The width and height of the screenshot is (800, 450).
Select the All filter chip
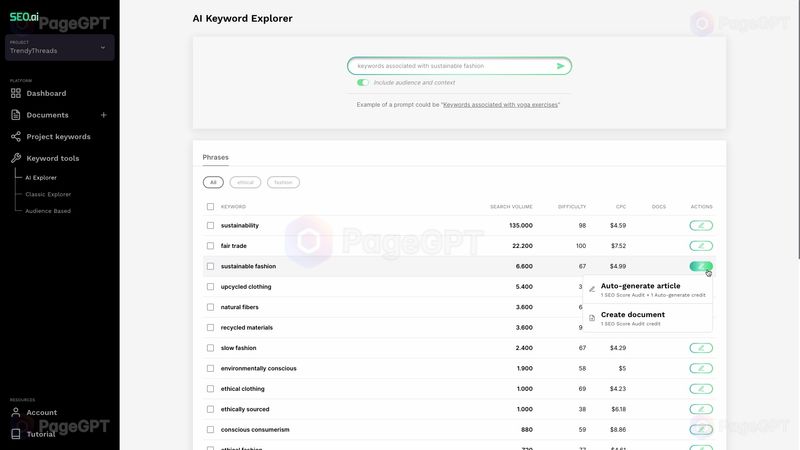pyautogui.click(x=213, y=182)
